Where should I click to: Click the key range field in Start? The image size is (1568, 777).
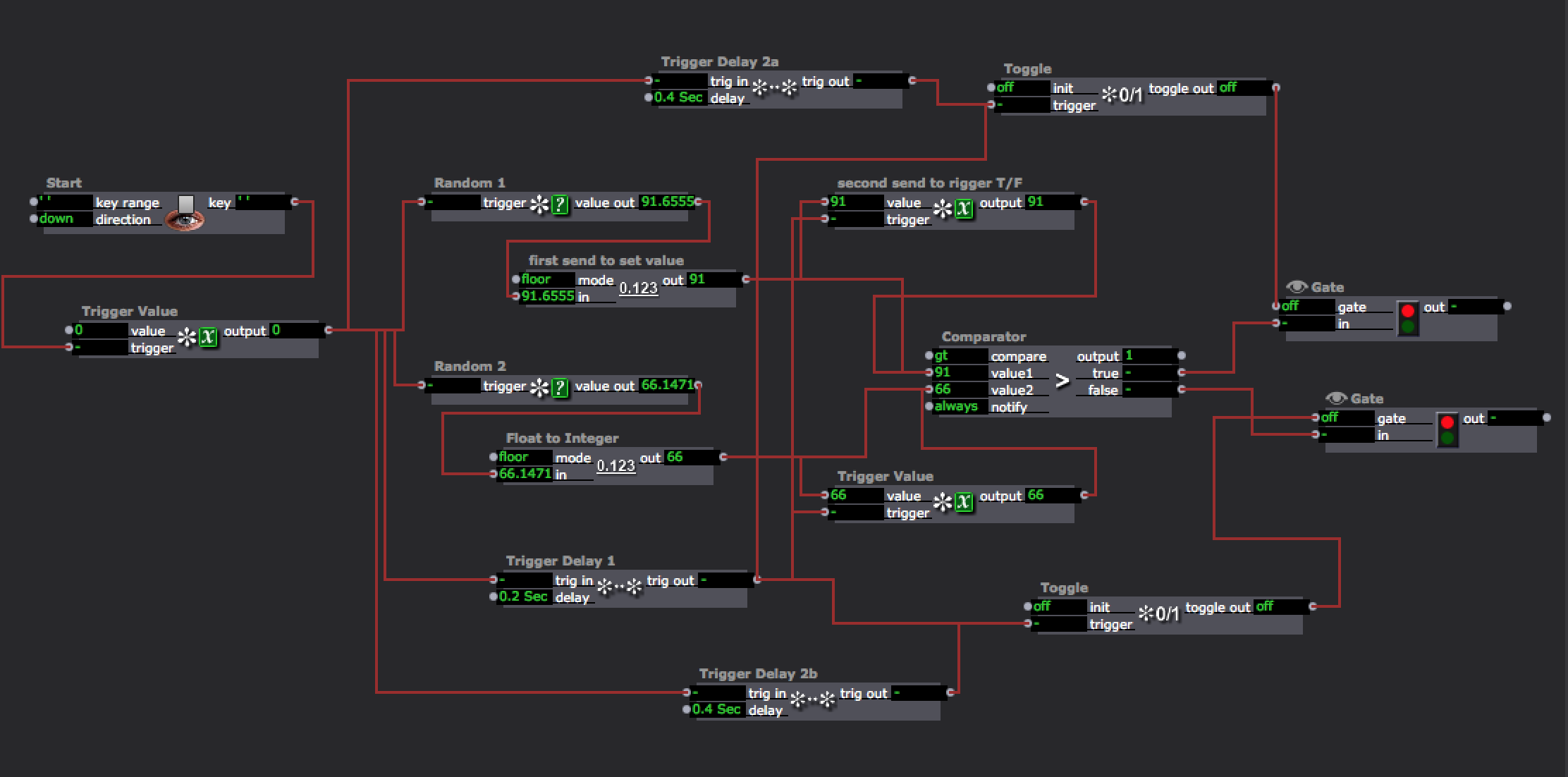click(x=65, y=202)
